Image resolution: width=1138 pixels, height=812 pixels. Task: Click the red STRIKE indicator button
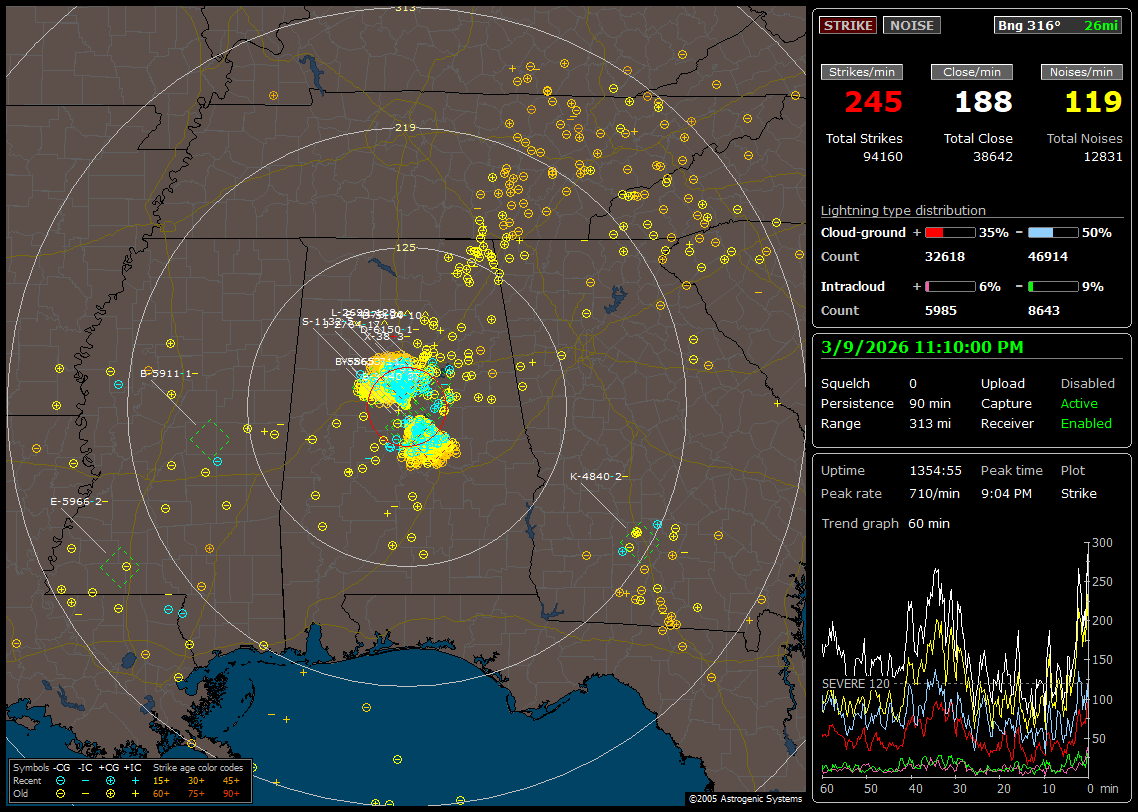tap(848, 26)
